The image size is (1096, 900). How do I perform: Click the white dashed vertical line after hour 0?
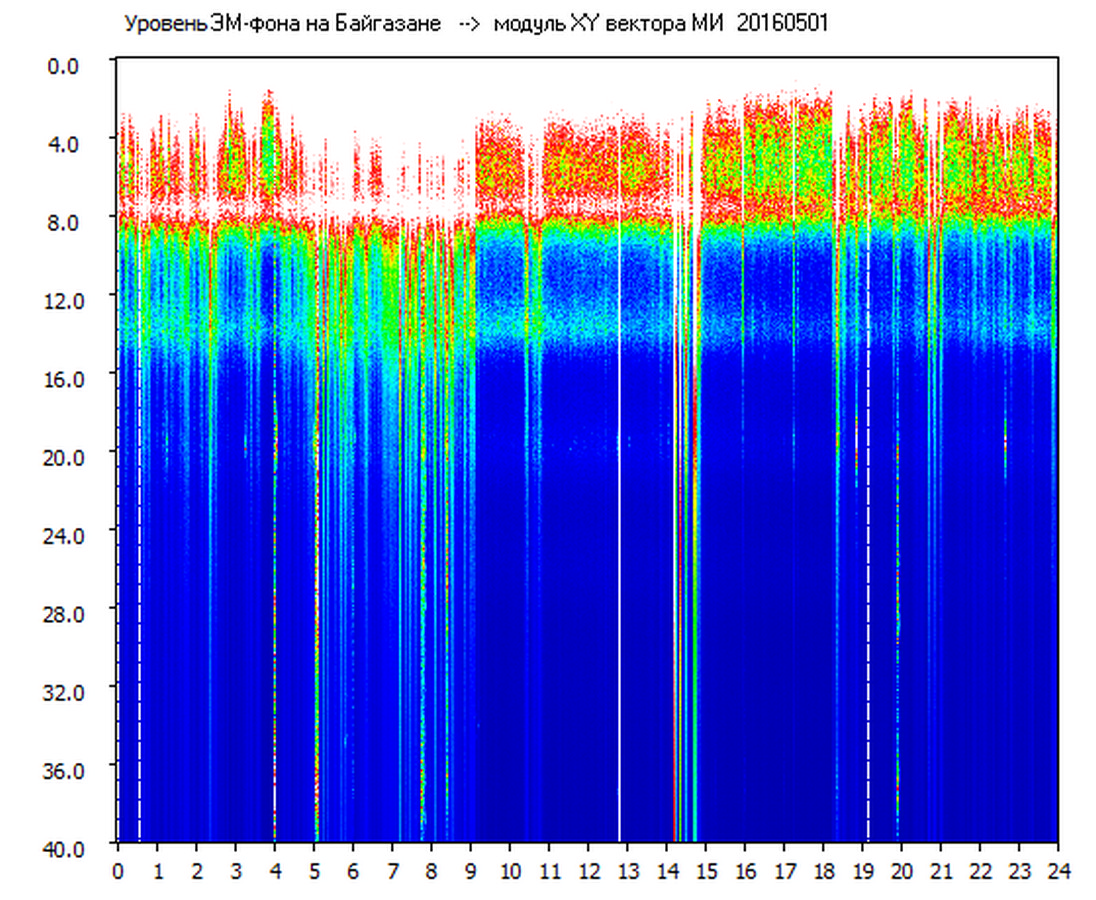[x=139, y=600]
